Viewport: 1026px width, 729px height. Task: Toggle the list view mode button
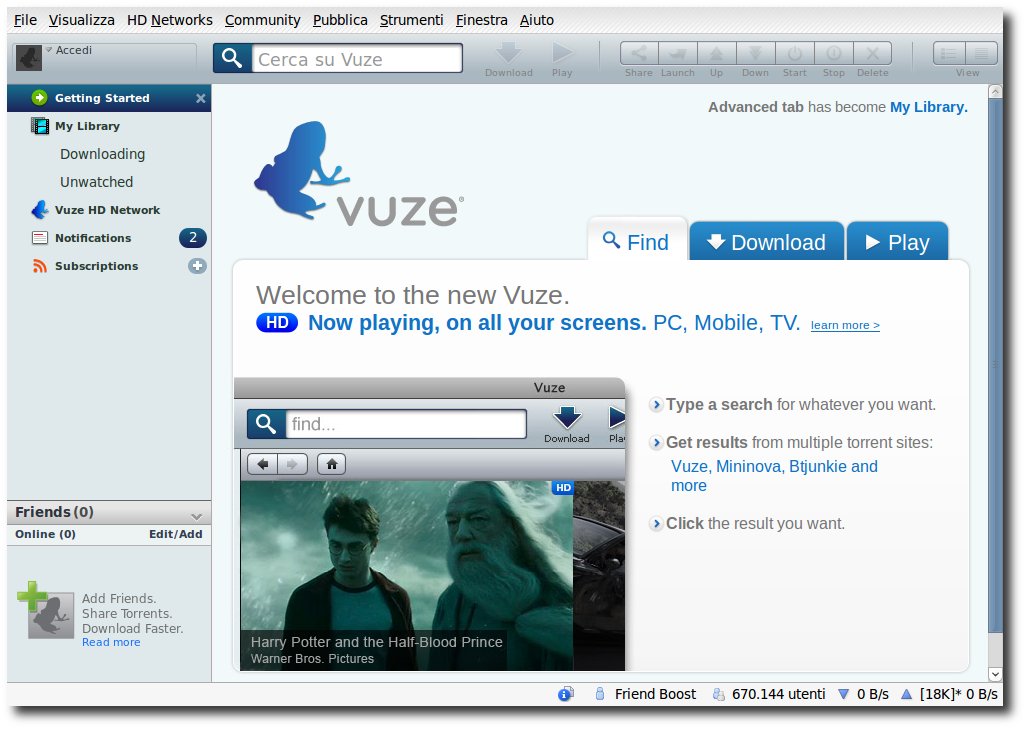[x=947, y=54]
